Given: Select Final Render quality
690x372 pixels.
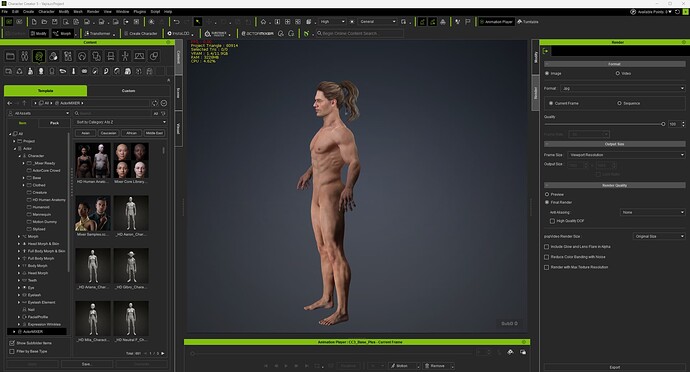Looking at the screenshot, I should (x=547, y=202).
